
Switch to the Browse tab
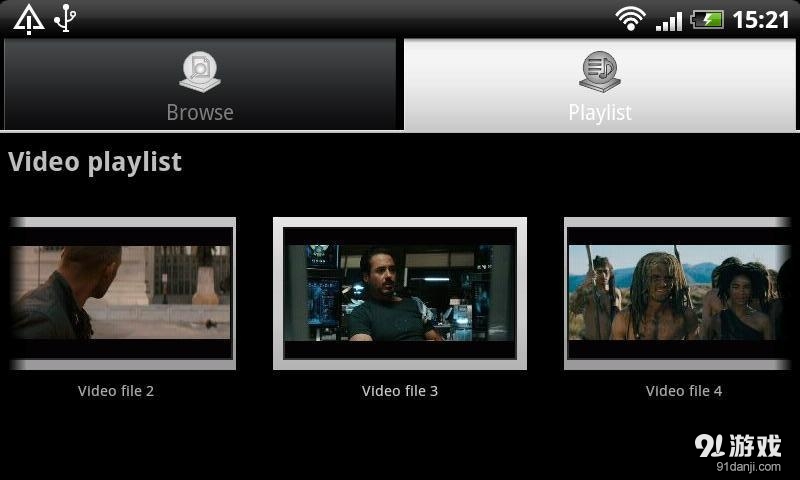tap(200, 84)
